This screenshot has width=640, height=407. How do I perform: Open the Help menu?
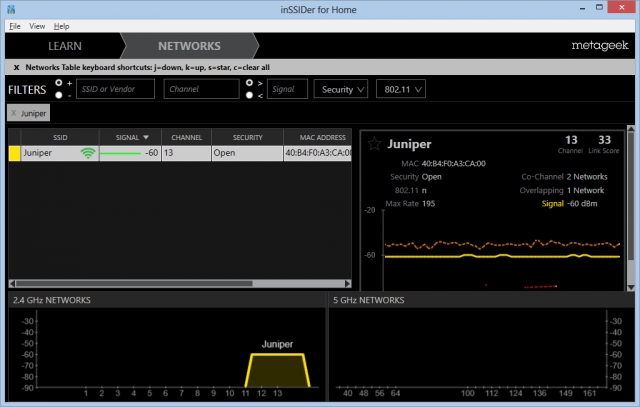click(61, 26)
